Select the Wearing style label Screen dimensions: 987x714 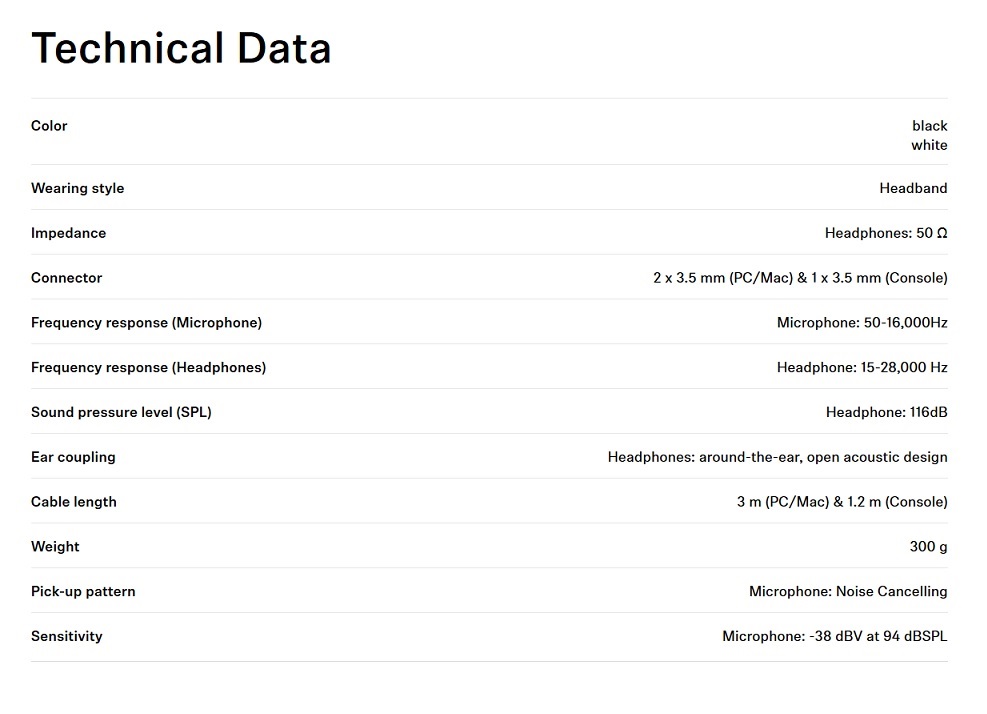coord(77,188)
